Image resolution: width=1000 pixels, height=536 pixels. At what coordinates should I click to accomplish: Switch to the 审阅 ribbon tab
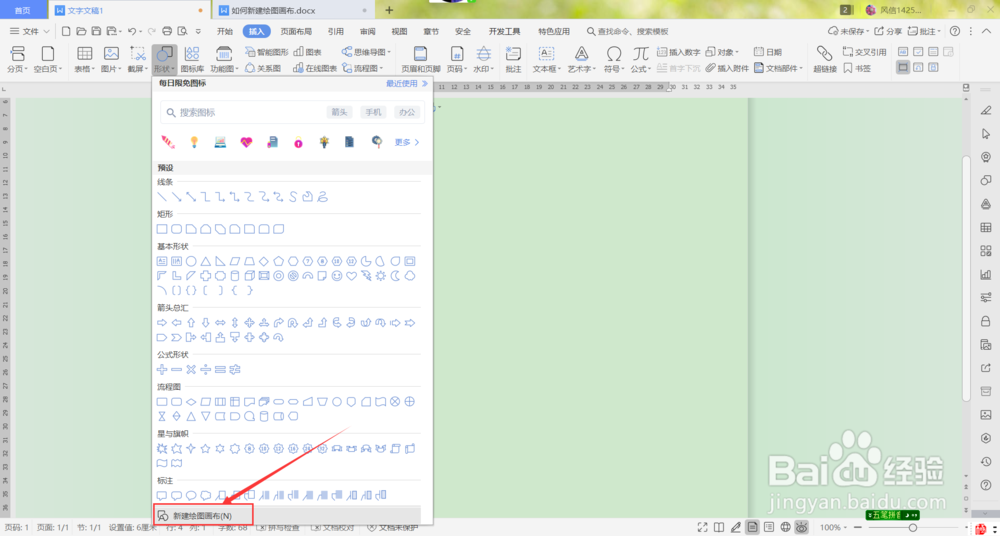(x=367, y=31)
